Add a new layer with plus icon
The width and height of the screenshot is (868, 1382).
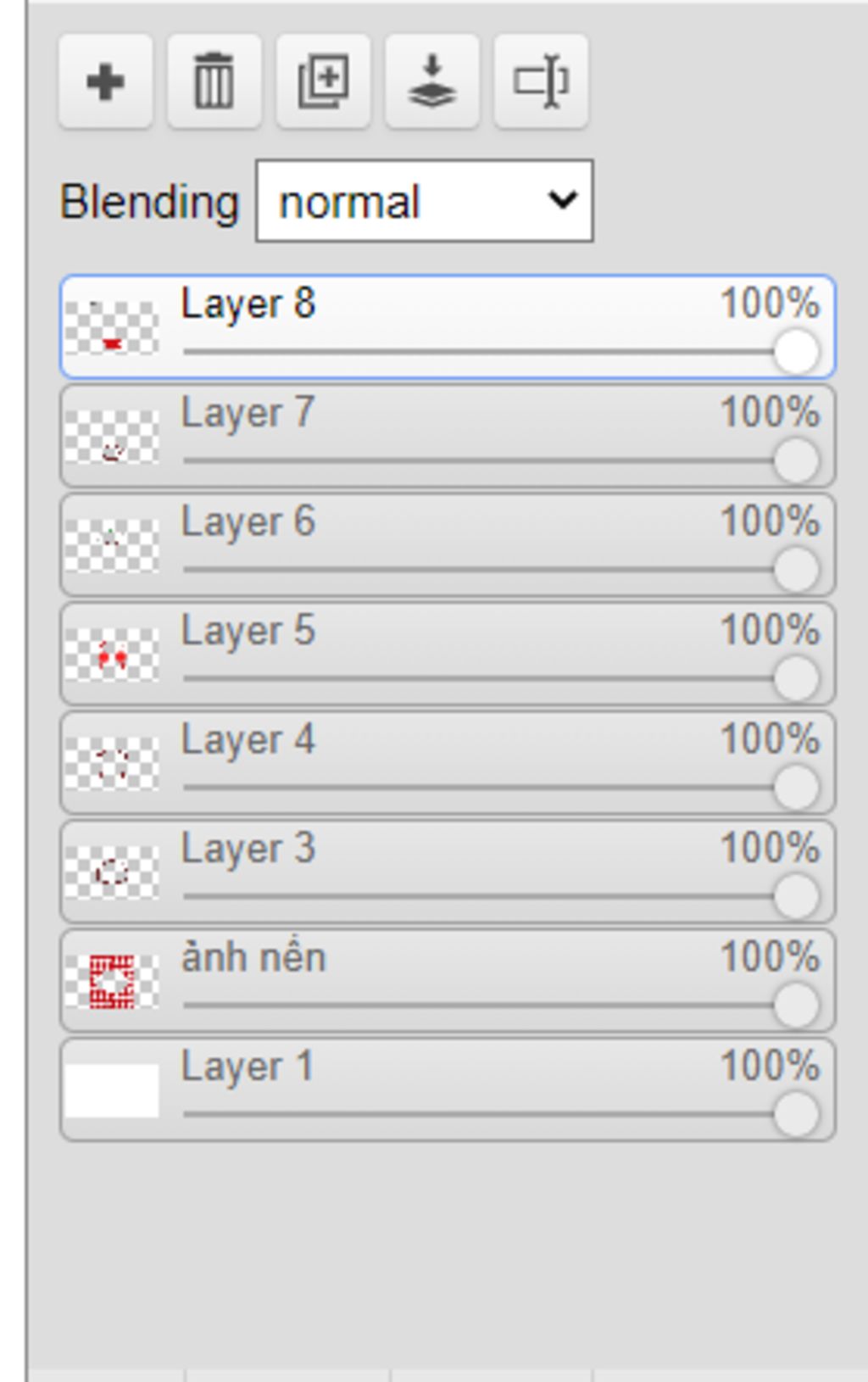(x=106, y=82)
